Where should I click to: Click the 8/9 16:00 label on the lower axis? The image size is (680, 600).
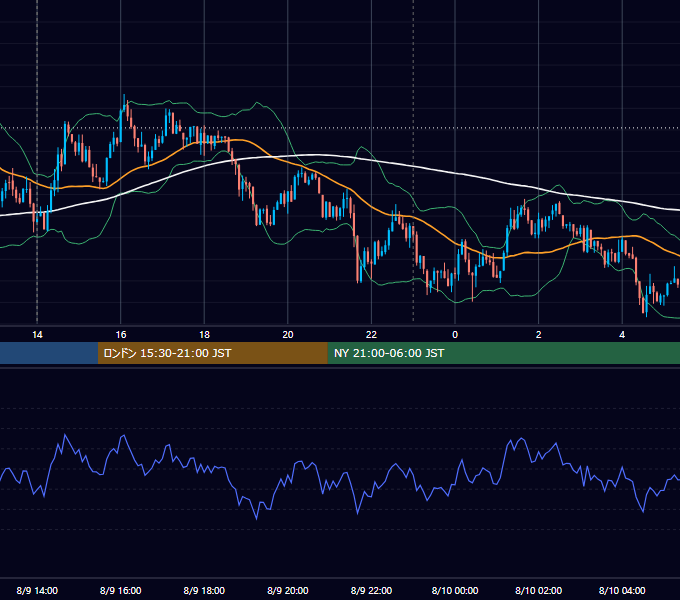click(x=121, y=590)
